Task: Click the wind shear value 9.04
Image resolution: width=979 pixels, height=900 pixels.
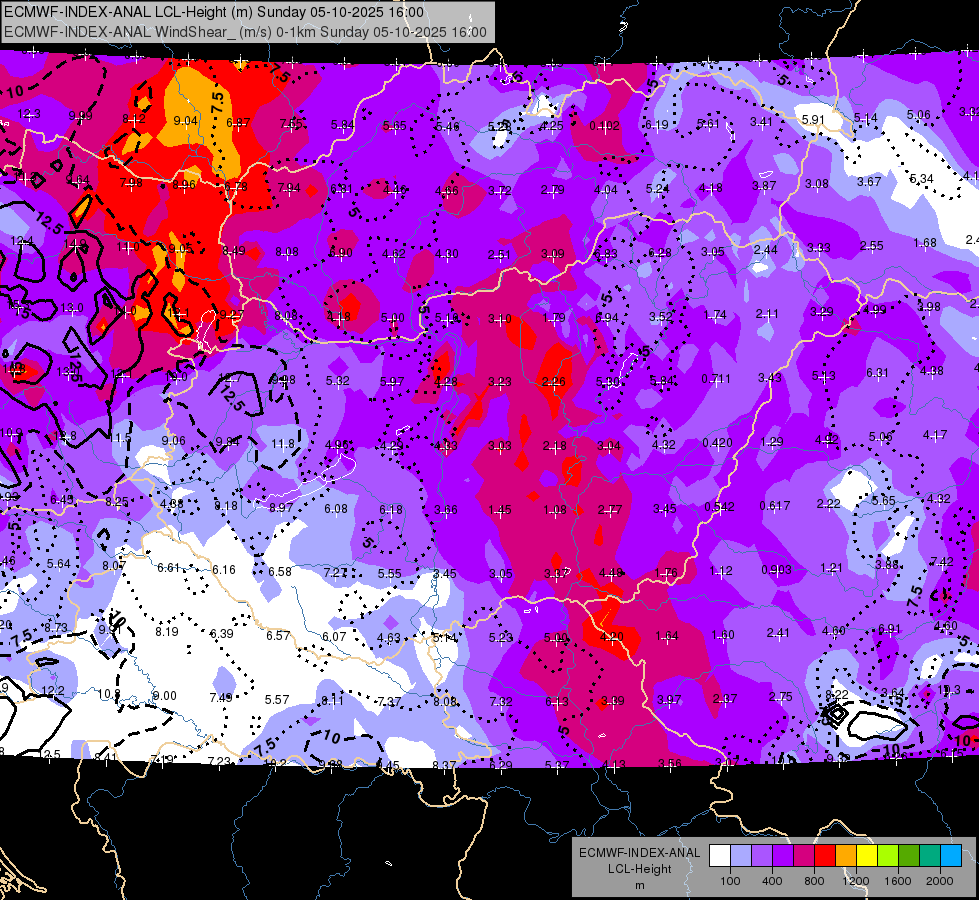Action: point(185,121)
